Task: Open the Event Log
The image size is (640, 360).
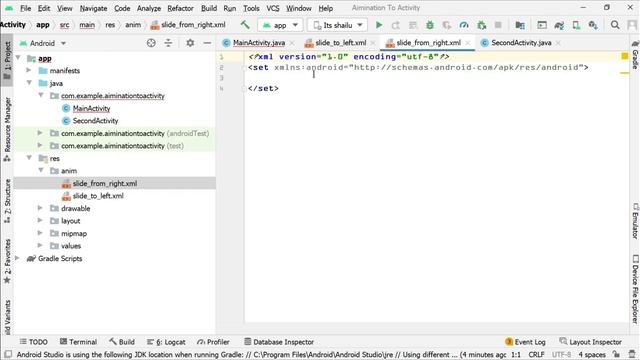Action: [x=525, y=342]
